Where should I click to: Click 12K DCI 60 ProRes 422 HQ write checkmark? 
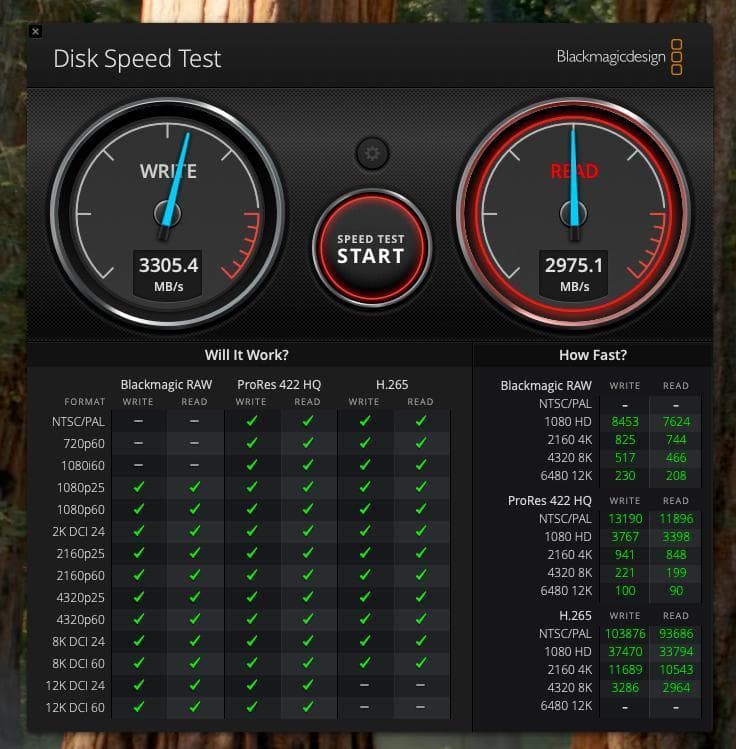click(252, 706)
